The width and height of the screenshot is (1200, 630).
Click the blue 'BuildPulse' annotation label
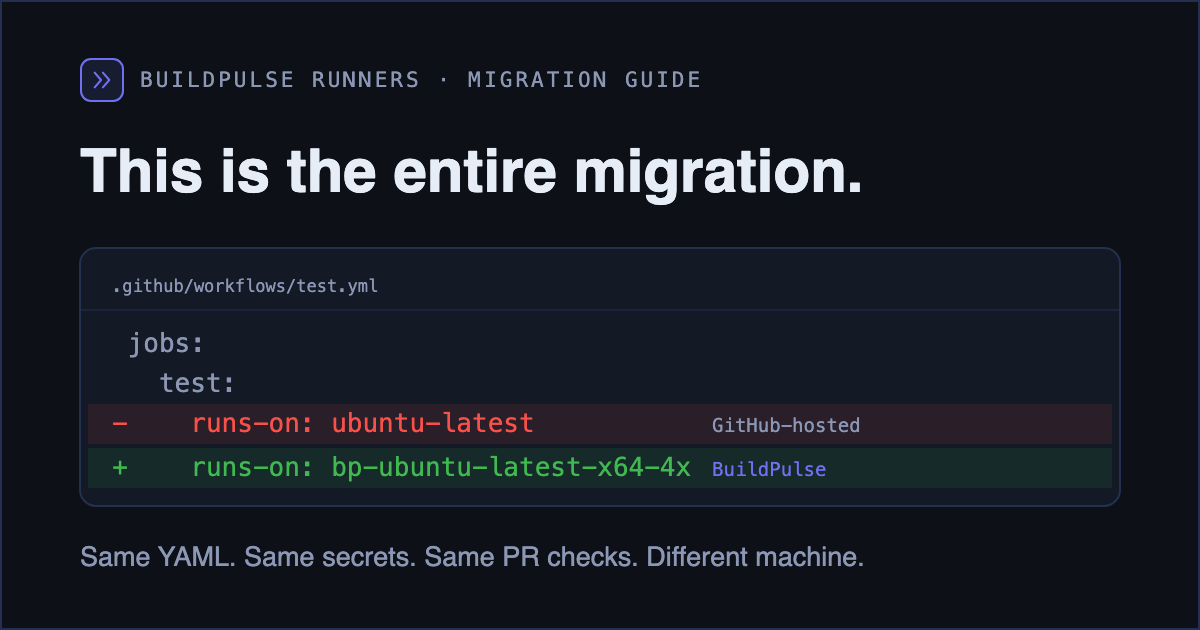769,469
